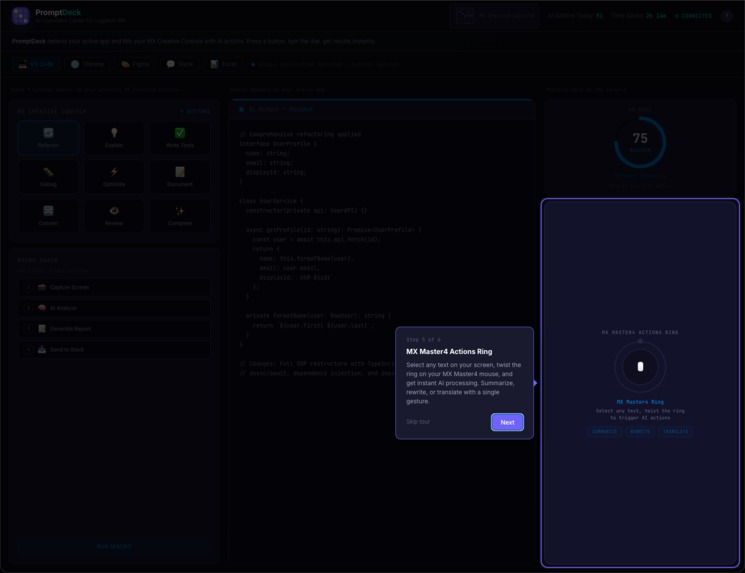
Task: Click Next in the tour popup
Action: pos(507,422)
